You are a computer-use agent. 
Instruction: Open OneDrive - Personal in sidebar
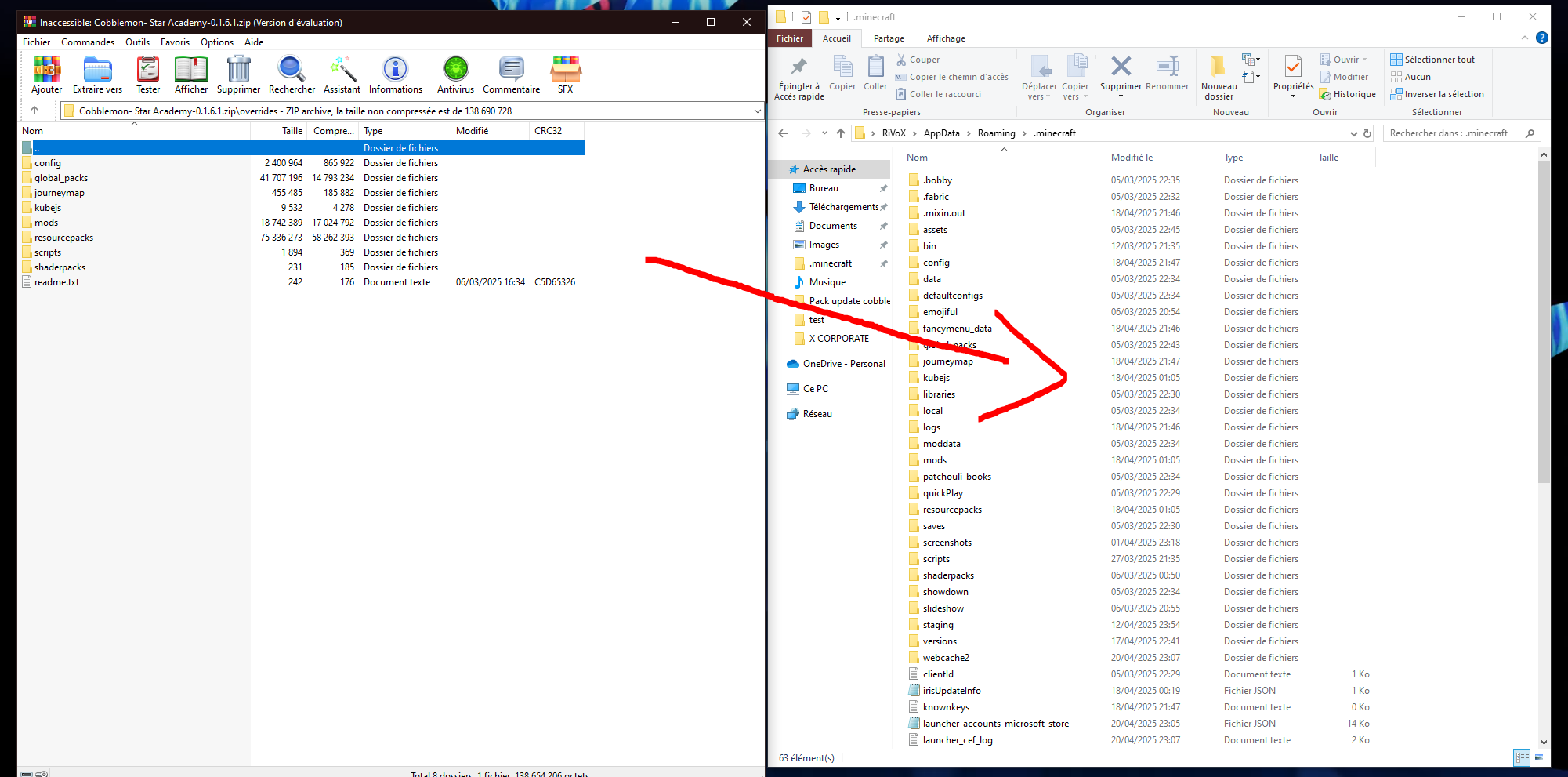coord(843,364)
